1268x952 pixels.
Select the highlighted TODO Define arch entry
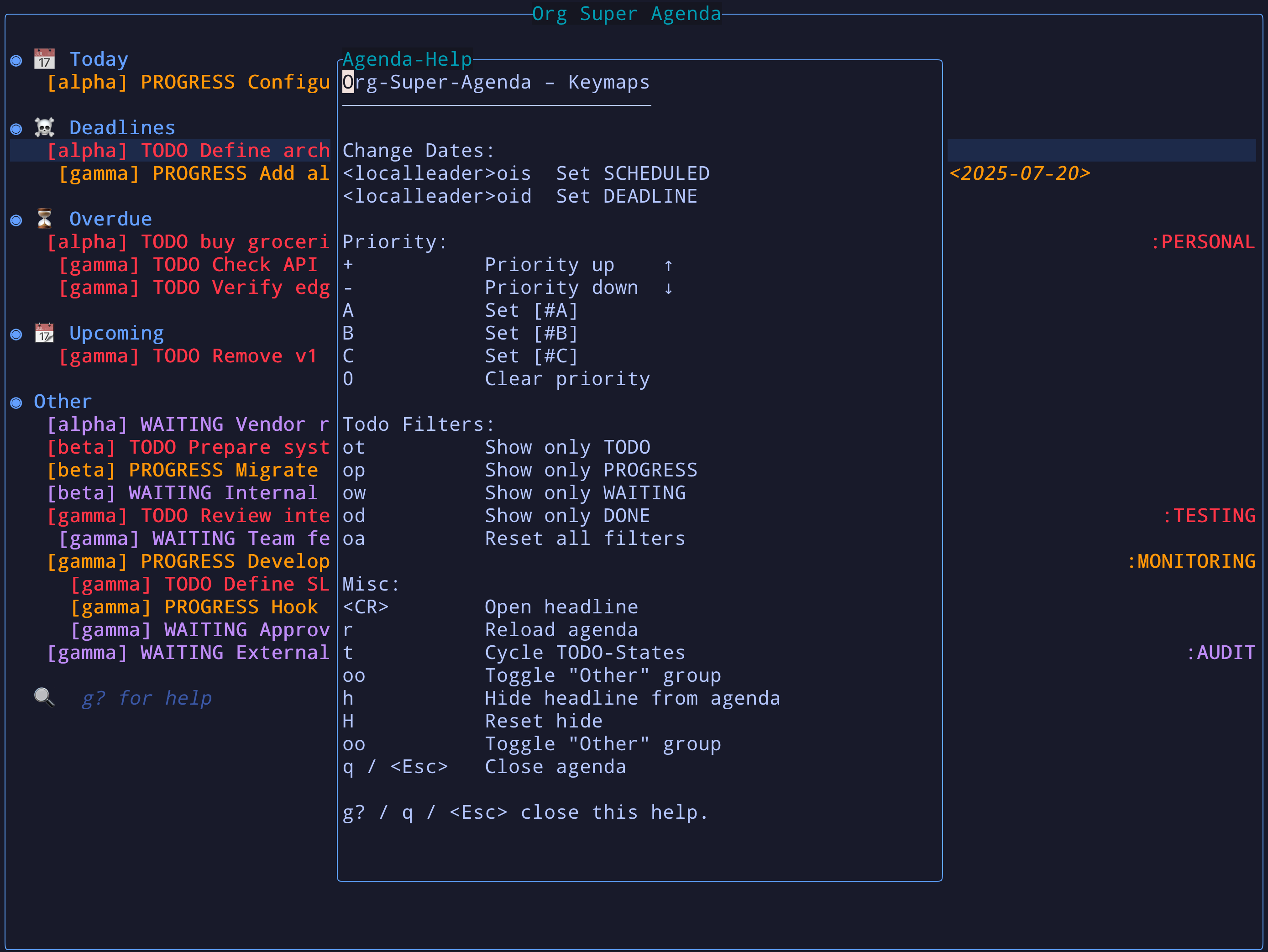pos(188,150)
